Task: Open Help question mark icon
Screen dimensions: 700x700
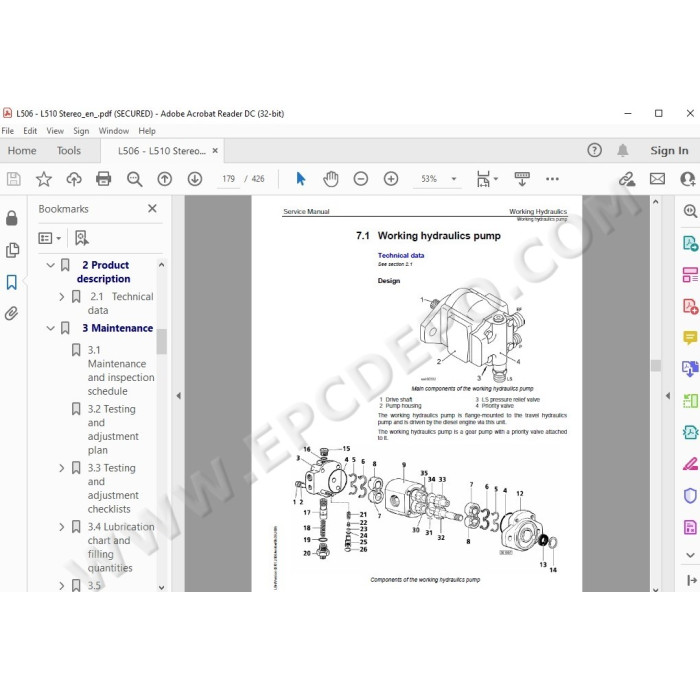Action: (x=594, y=150)
